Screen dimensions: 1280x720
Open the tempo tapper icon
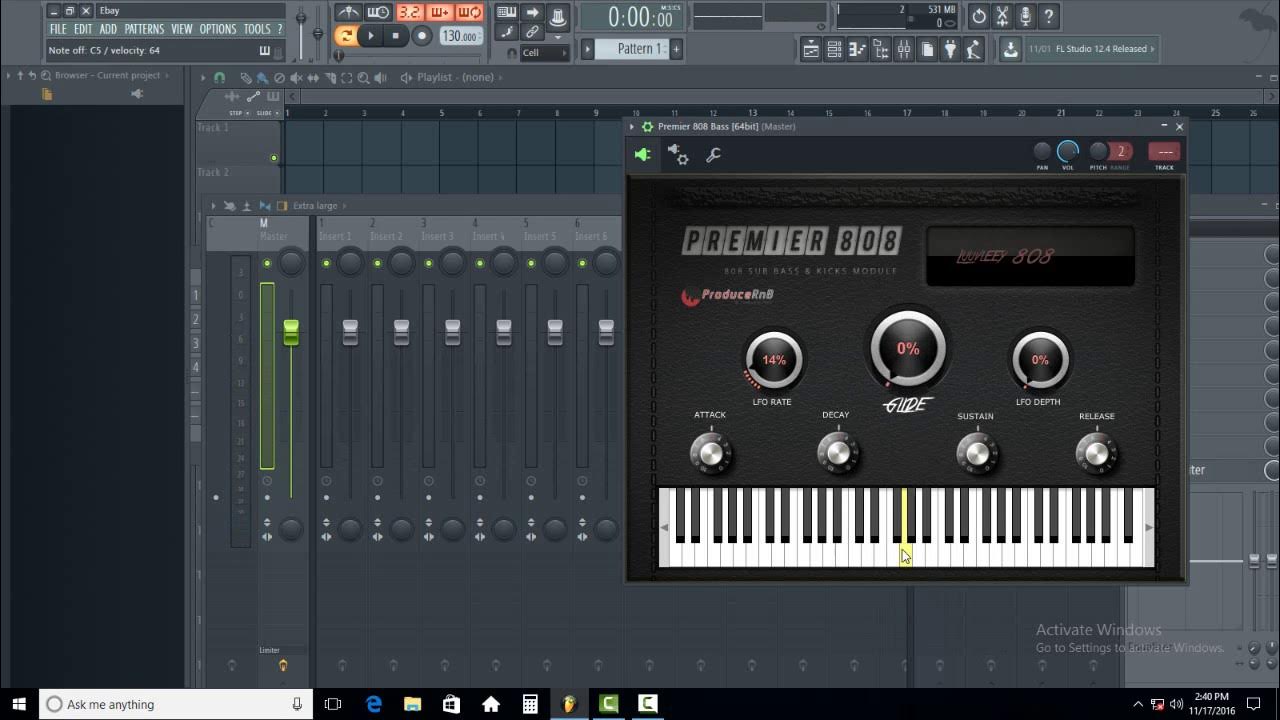pos(974,49)
